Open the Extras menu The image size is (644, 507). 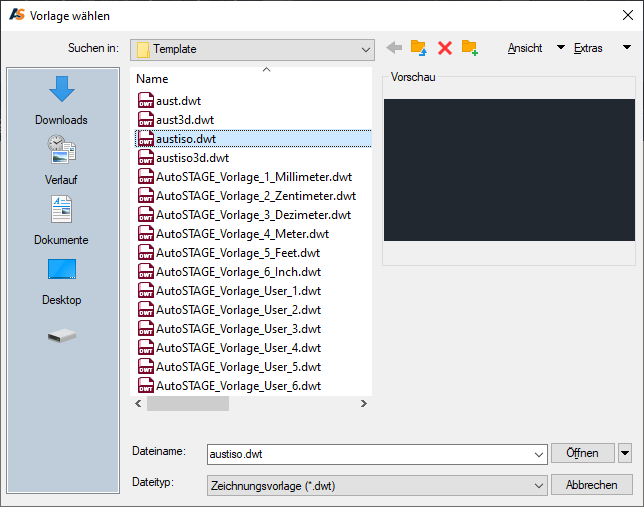pyautogui.click(x=588, y=48)
